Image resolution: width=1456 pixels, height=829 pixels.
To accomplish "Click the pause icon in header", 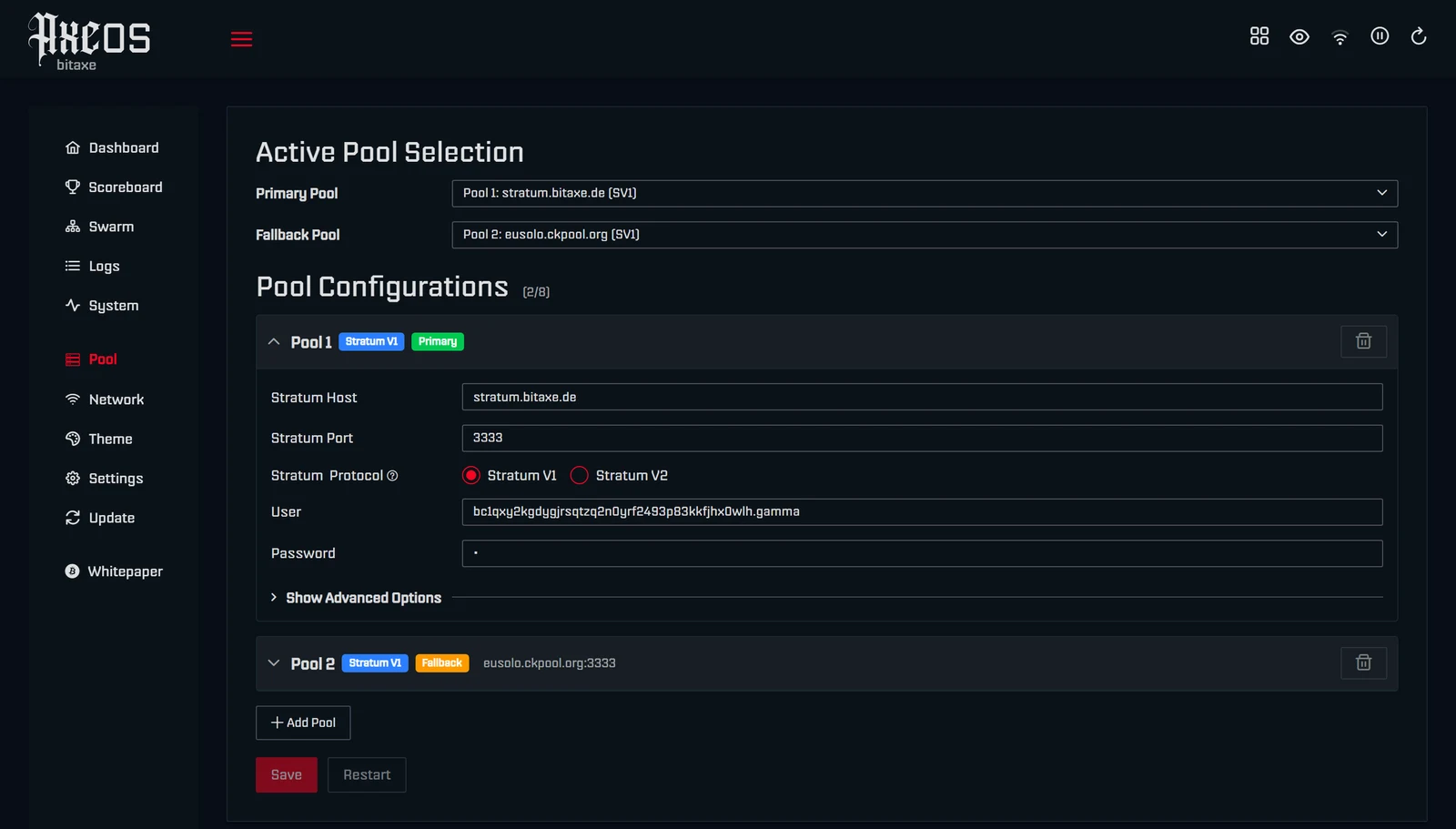I will tap(1380, 36).
